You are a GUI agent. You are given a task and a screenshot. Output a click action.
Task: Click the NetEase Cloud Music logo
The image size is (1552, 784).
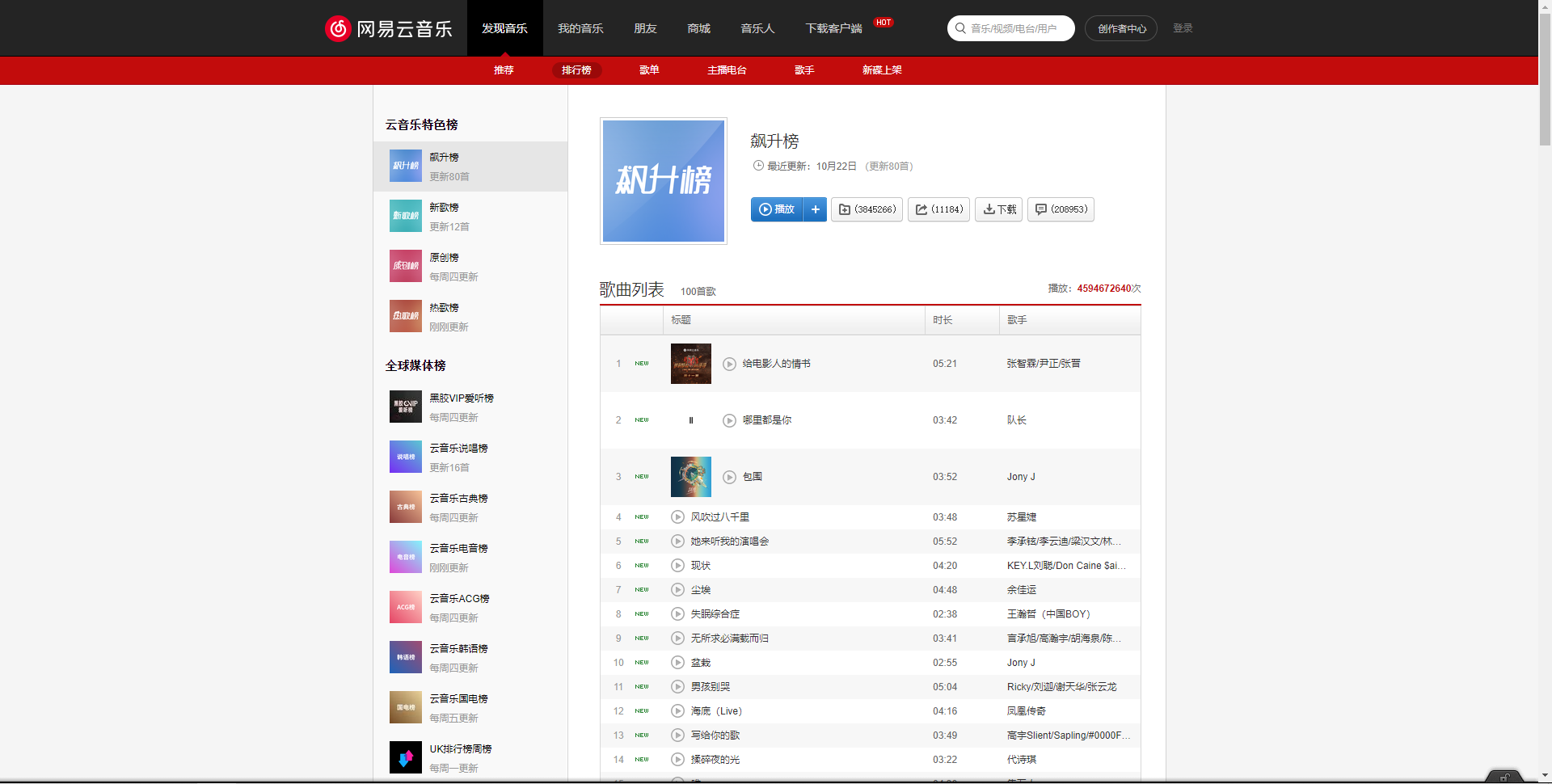click(x=389, y=28)
